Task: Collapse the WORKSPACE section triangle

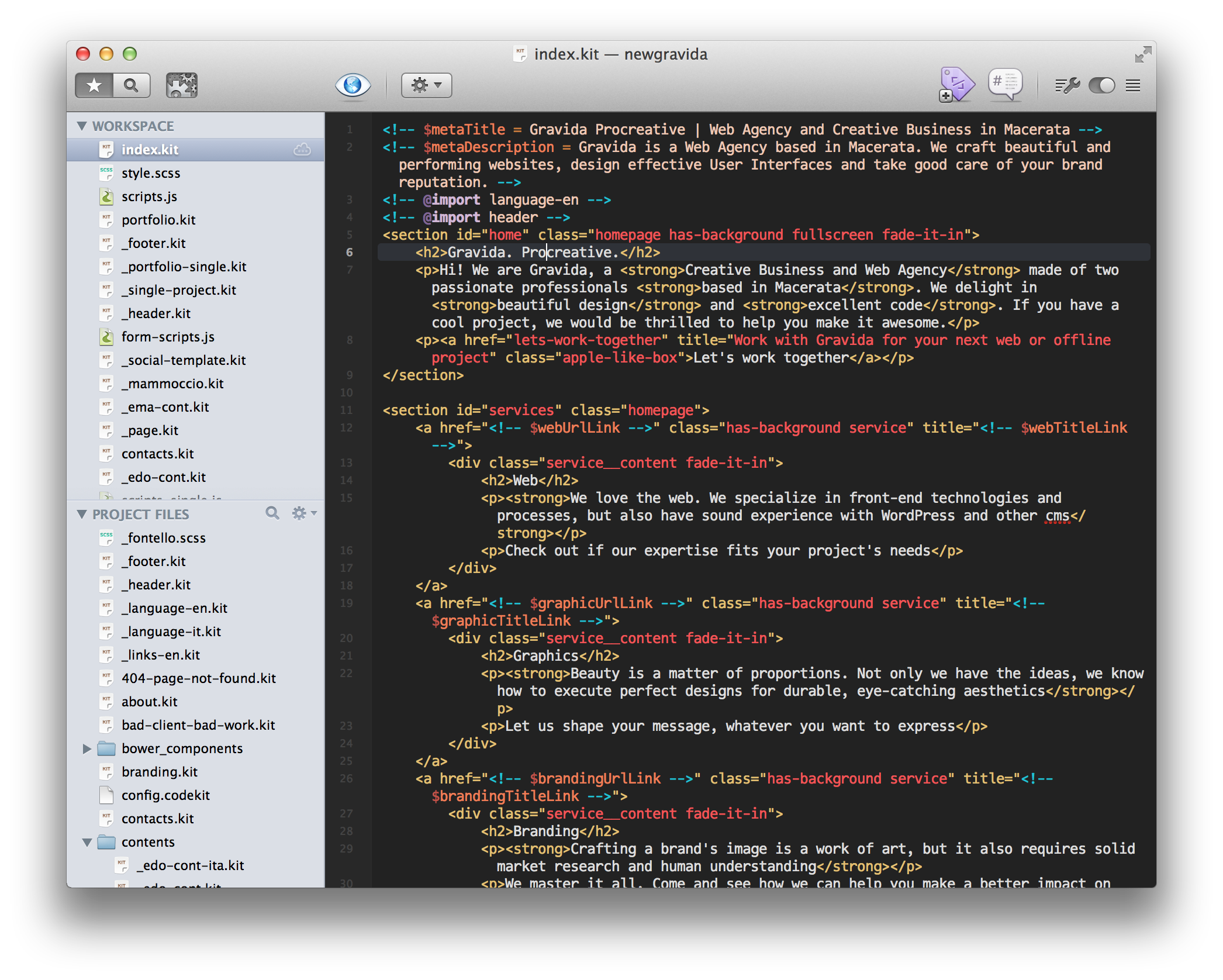Action: pos(82,126)
